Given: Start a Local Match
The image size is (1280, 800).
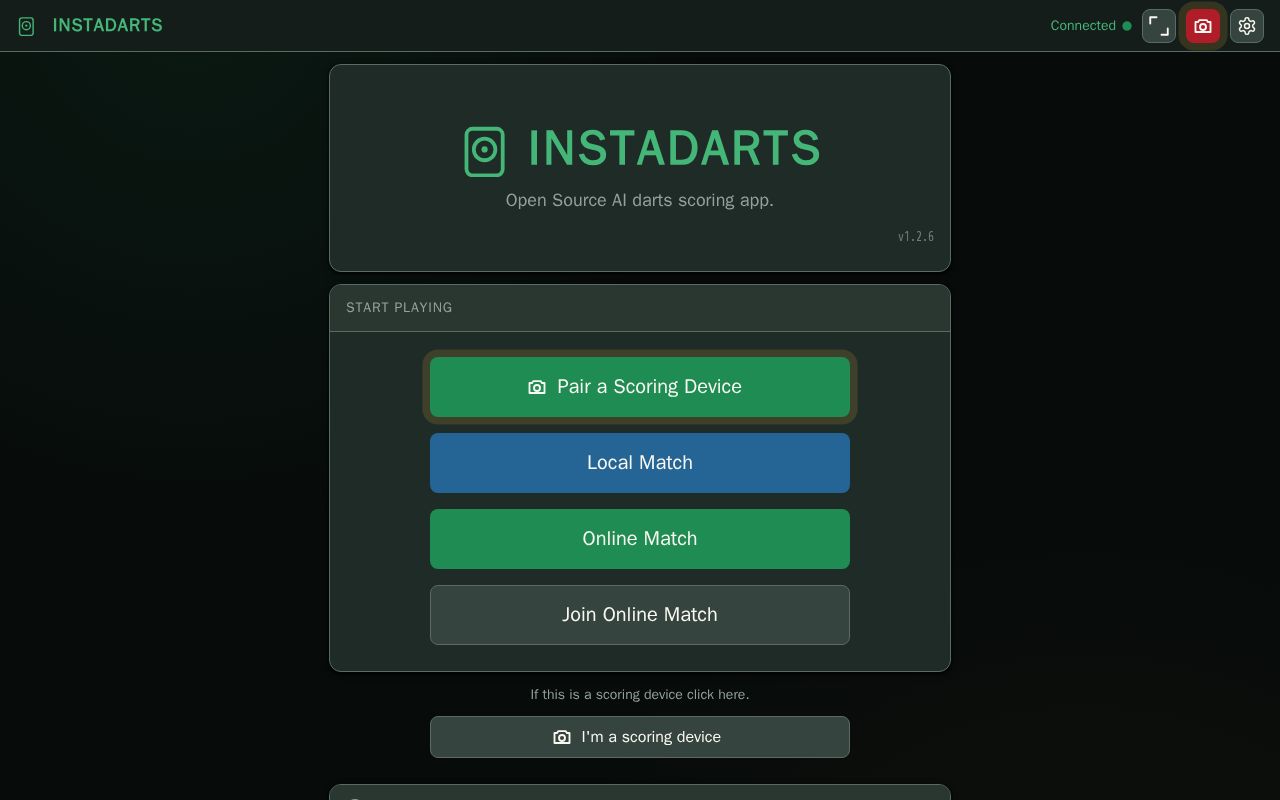Looking at the screenshot, I should pos(640,463).
